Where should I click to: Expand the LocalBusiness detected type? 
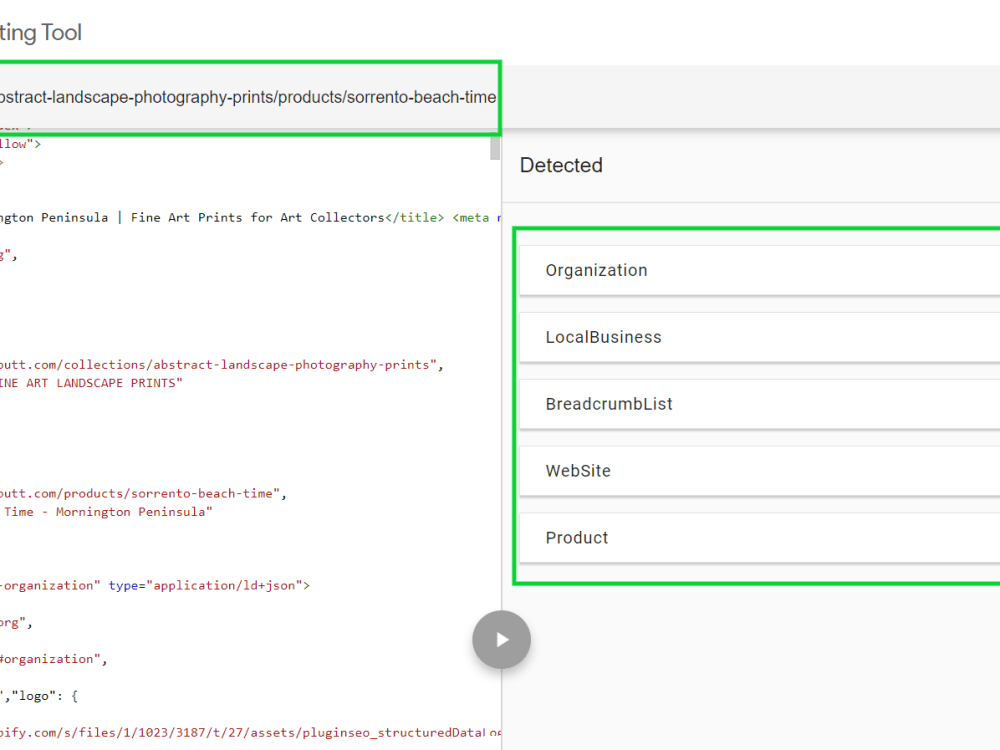click(604, 337)
